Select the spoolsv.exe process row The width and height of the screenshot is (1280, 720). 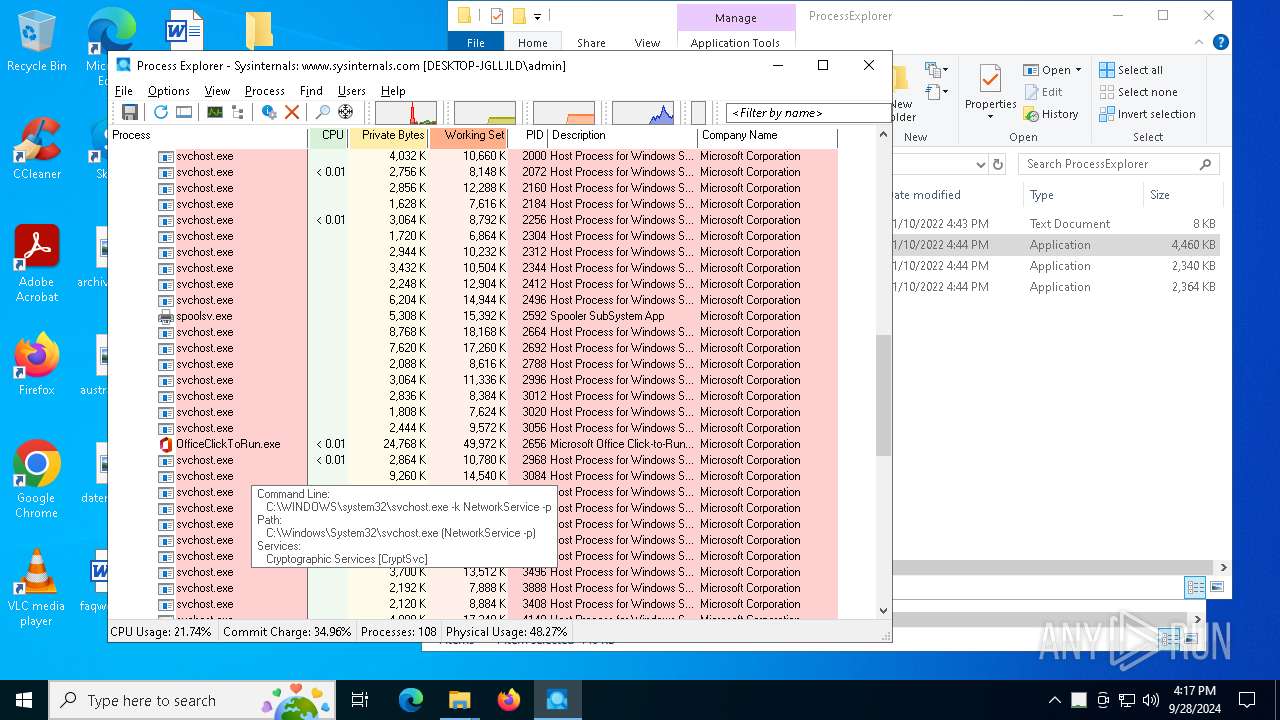pyautogui.click(x=473, y=316)
